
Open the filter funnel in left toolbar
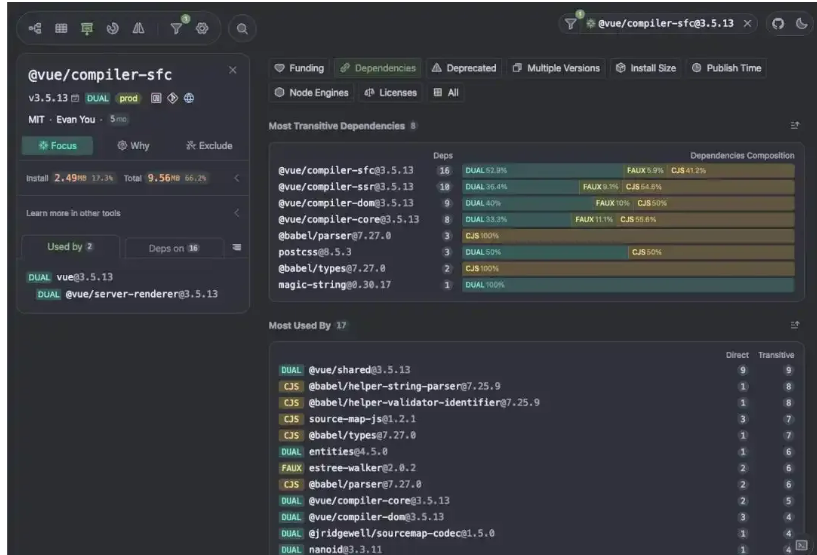click(x=177, y=29)
